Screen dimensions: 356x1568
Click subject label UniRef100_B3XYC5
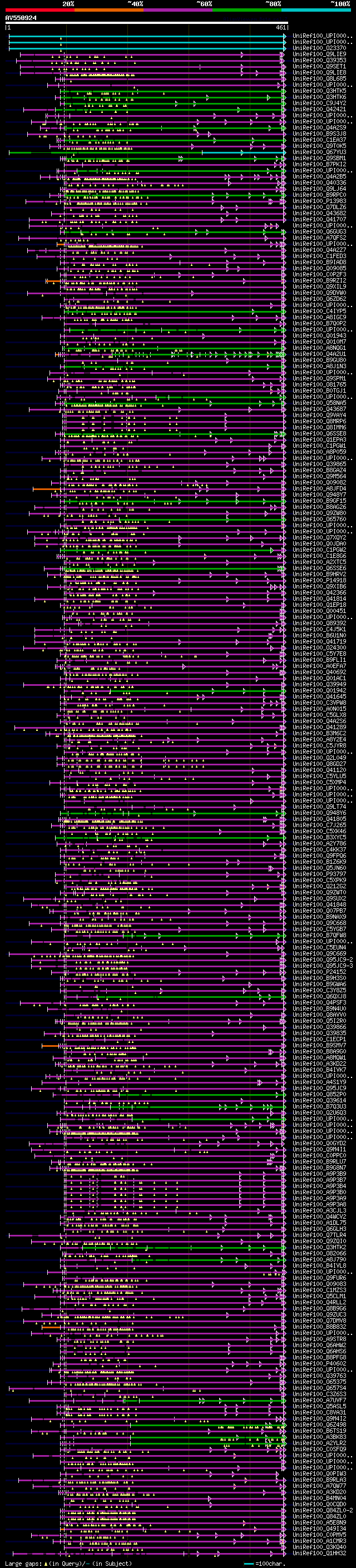tap(319, 838)
